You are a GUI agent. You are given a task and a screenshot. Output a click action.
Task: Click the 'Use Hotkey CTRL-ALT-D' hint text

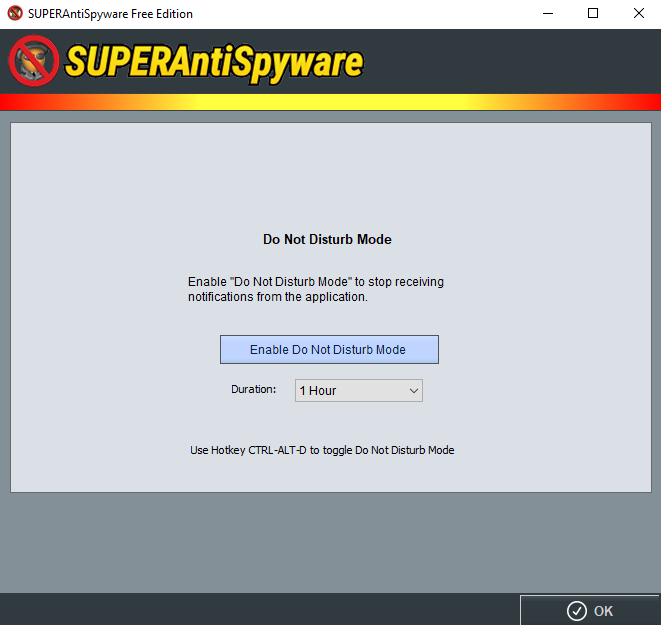(322, 450)
